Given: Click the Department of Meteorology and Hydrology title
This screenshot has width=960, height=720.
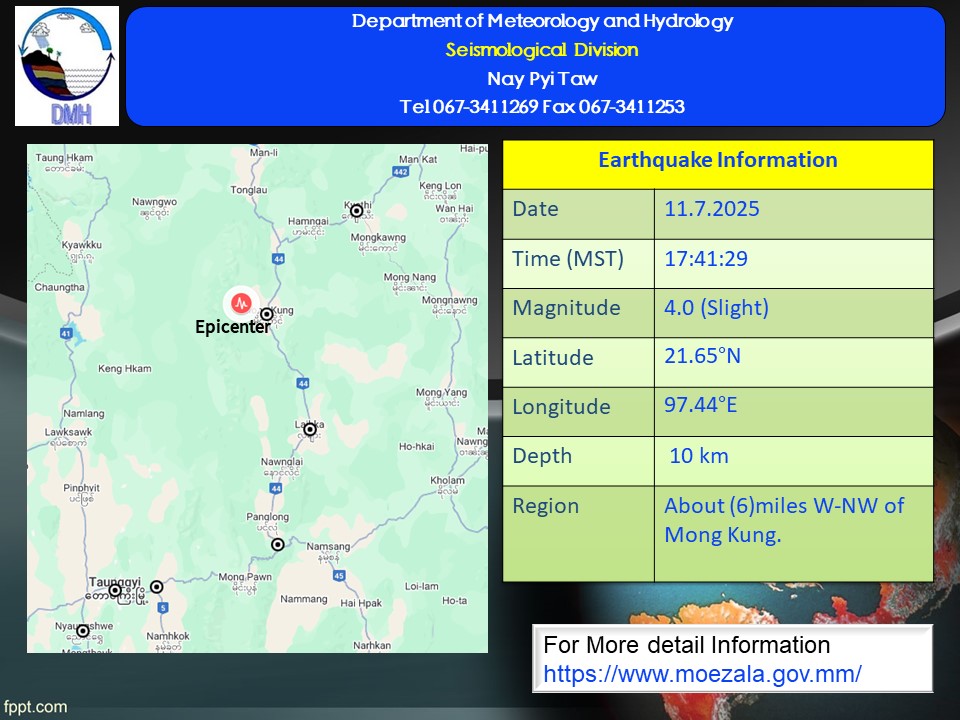Looking at the screenshot, I should (x=542, y=21).
